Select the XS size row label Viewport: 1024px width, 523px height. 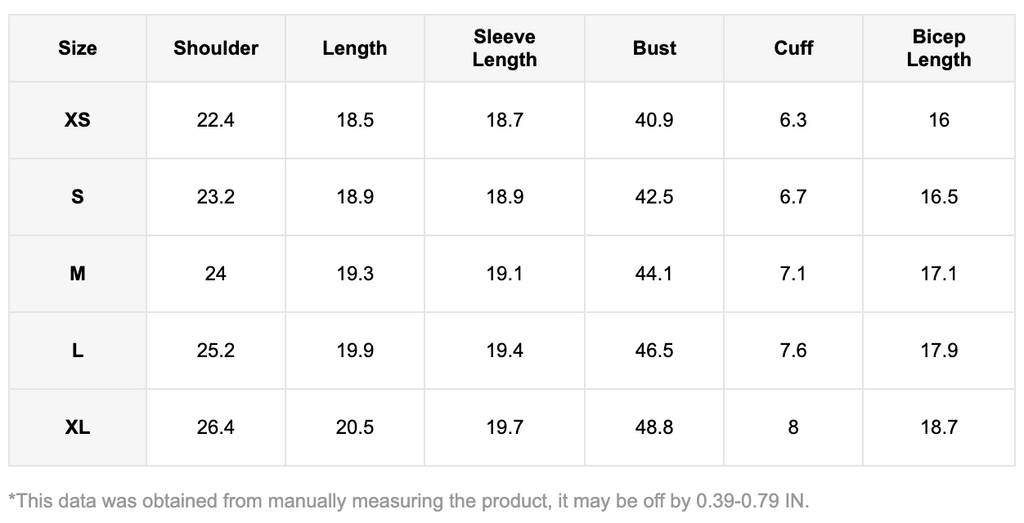coord(77,120)
